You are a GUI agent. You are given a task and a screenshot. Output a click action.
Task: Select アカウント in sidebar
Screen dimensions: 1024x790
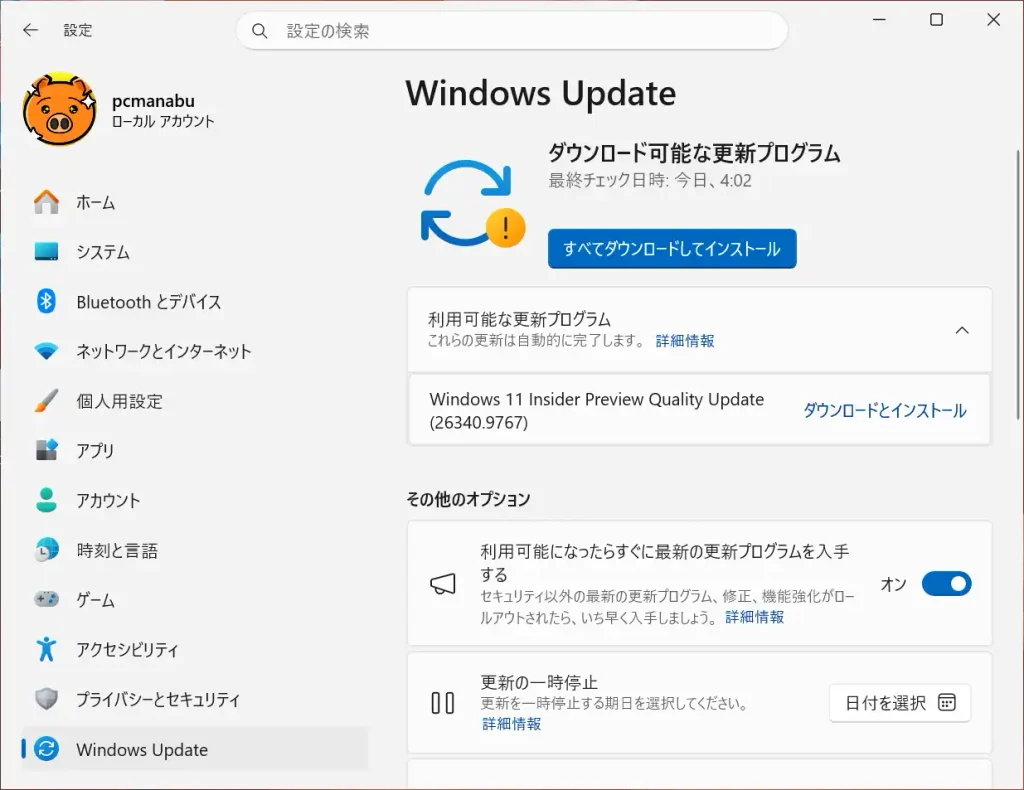[195, 500]
